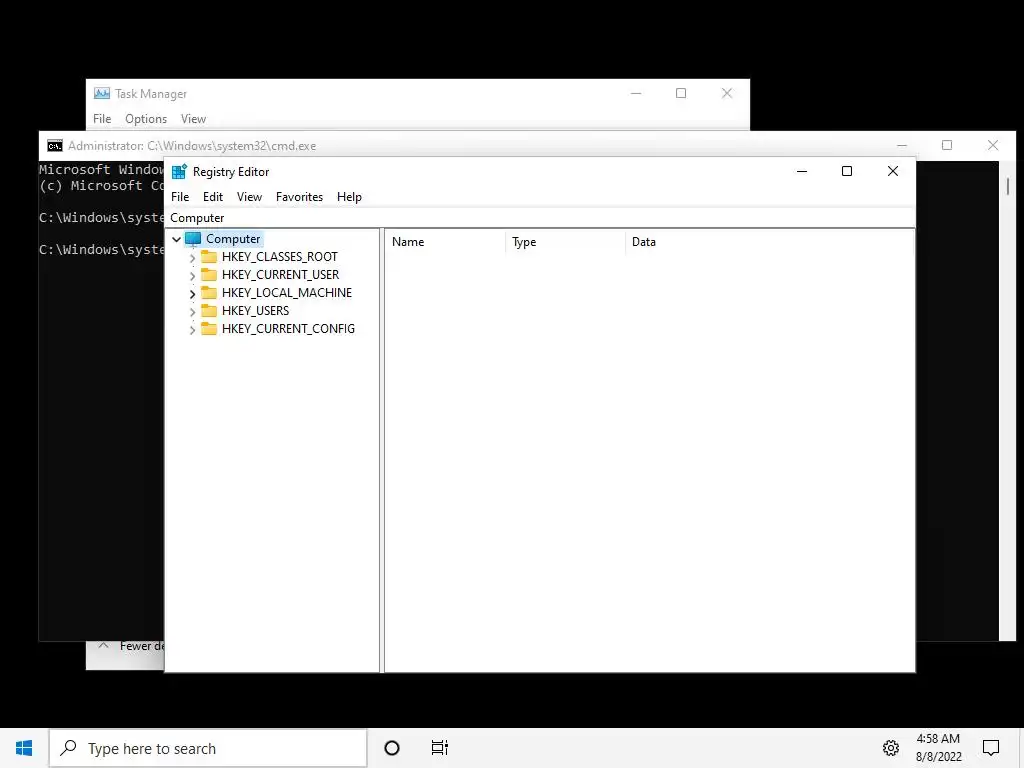This screenshot has height=768, width=1024.
Task: Click the HKEY_LOCAL_MACHINE folder icon
Action: point(209,292)
